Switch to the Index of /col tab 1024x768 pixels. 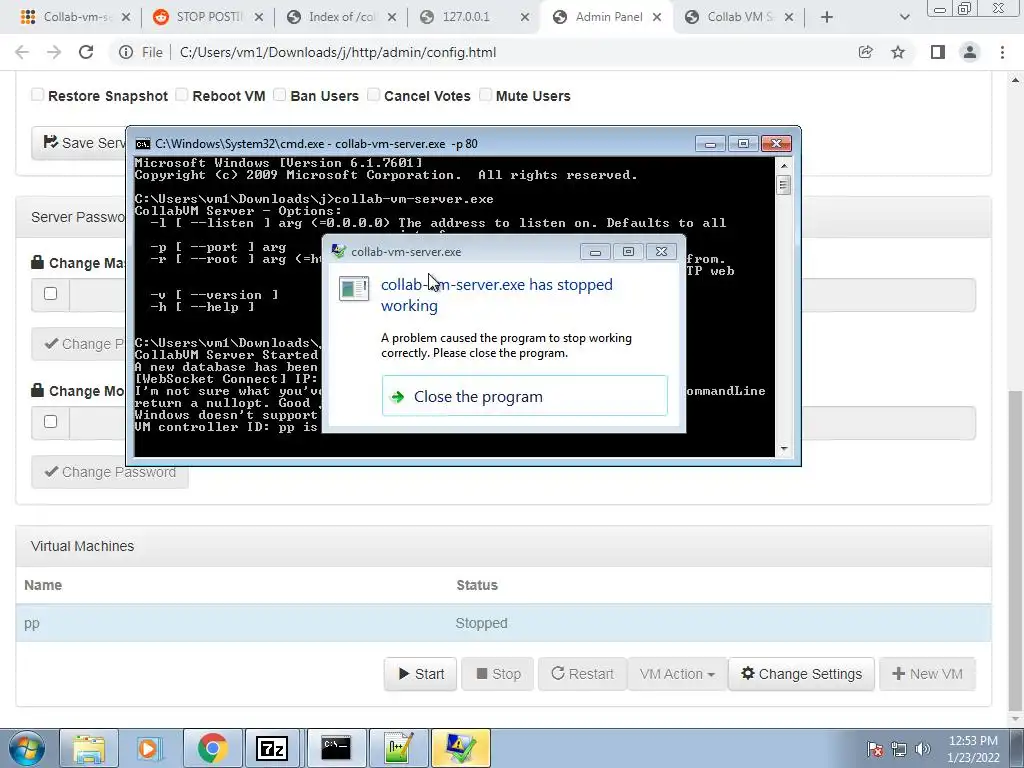point(340,17)
